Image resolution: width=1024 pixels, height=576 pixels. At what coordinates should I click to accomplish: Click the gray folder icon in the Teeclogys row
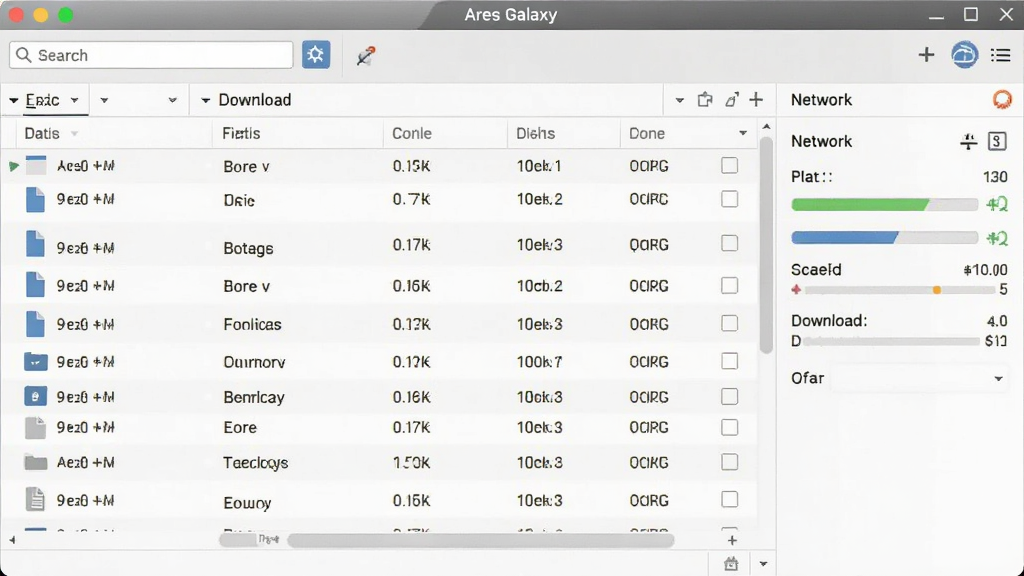[36, 462]
